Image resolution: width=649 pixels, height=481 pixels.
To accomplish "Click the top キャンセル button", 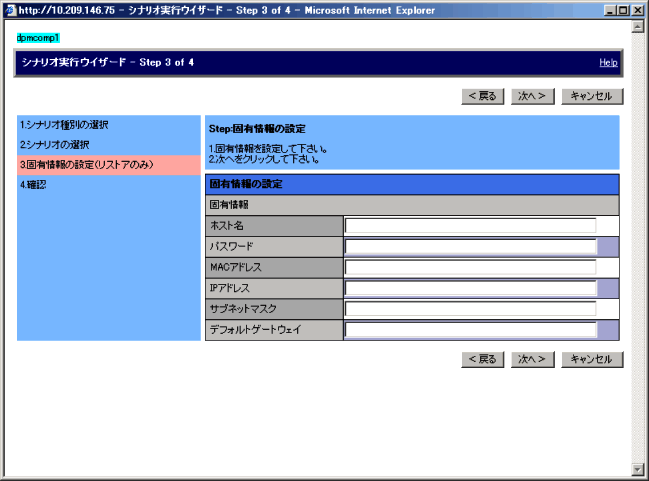I will point(592,96).
